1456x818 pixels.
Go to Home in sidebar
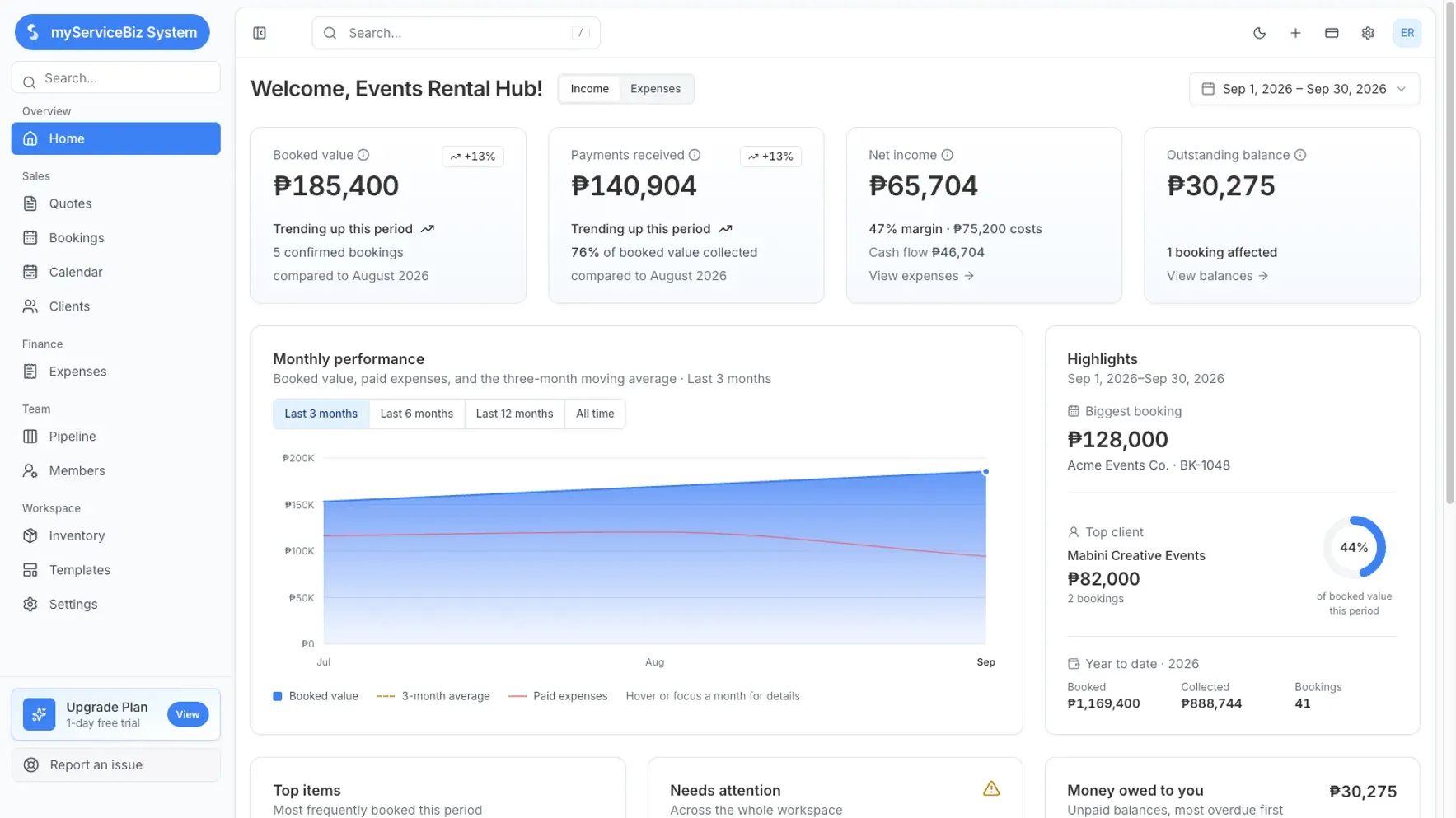click(x=115, y=138)
